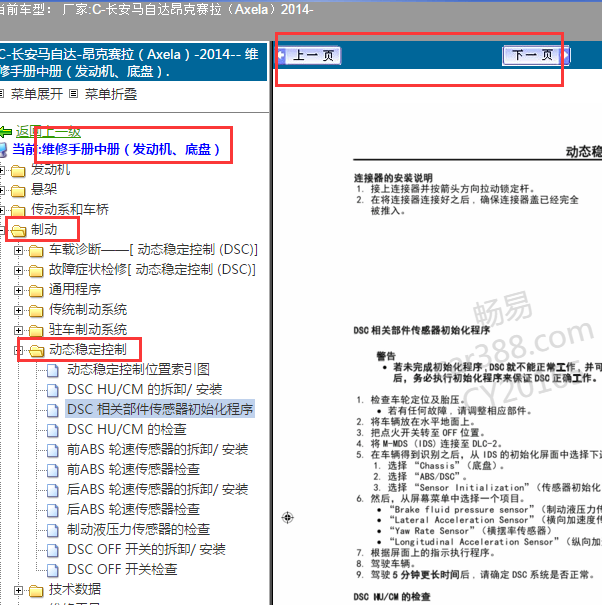Expand 故障症状检修 DSC folder plus sign
Screen dimensions: 602x605
point(18,270)
